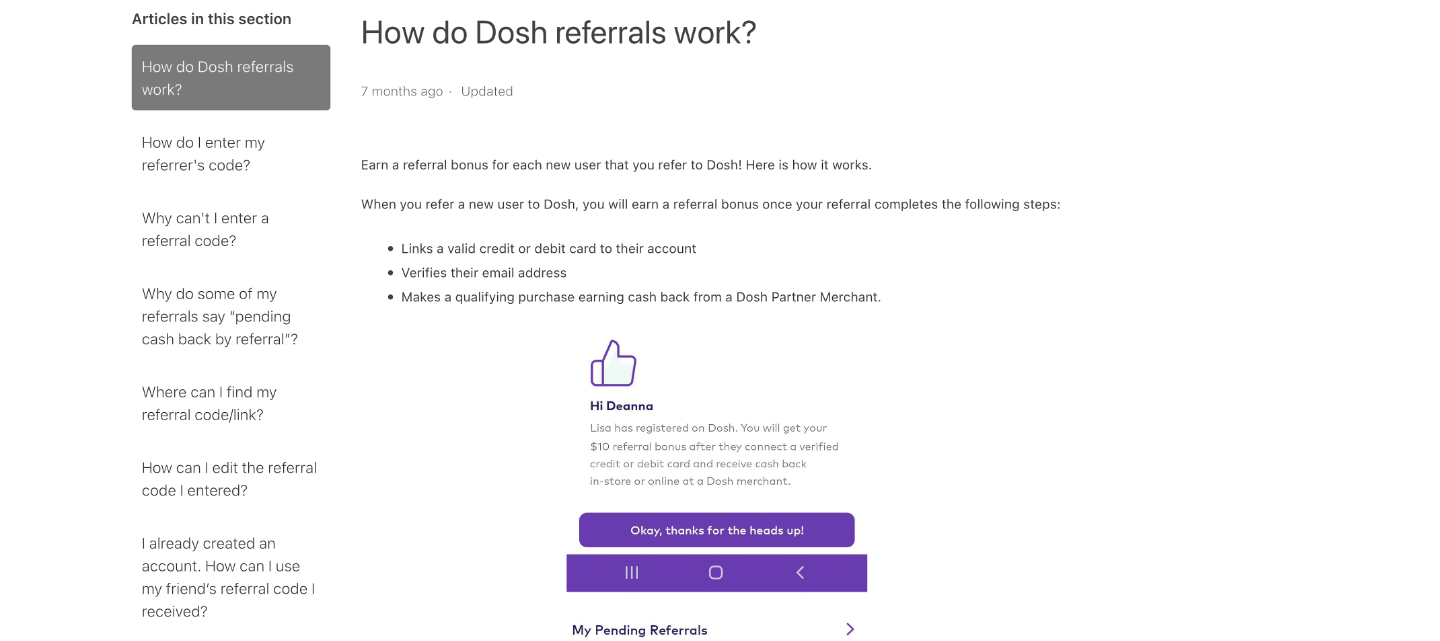Image resolution: width=1440 pixels, height=641 pixels.
Task: Select "How do Dosh referrals work?" sidebar article
Action: (231, 78)
